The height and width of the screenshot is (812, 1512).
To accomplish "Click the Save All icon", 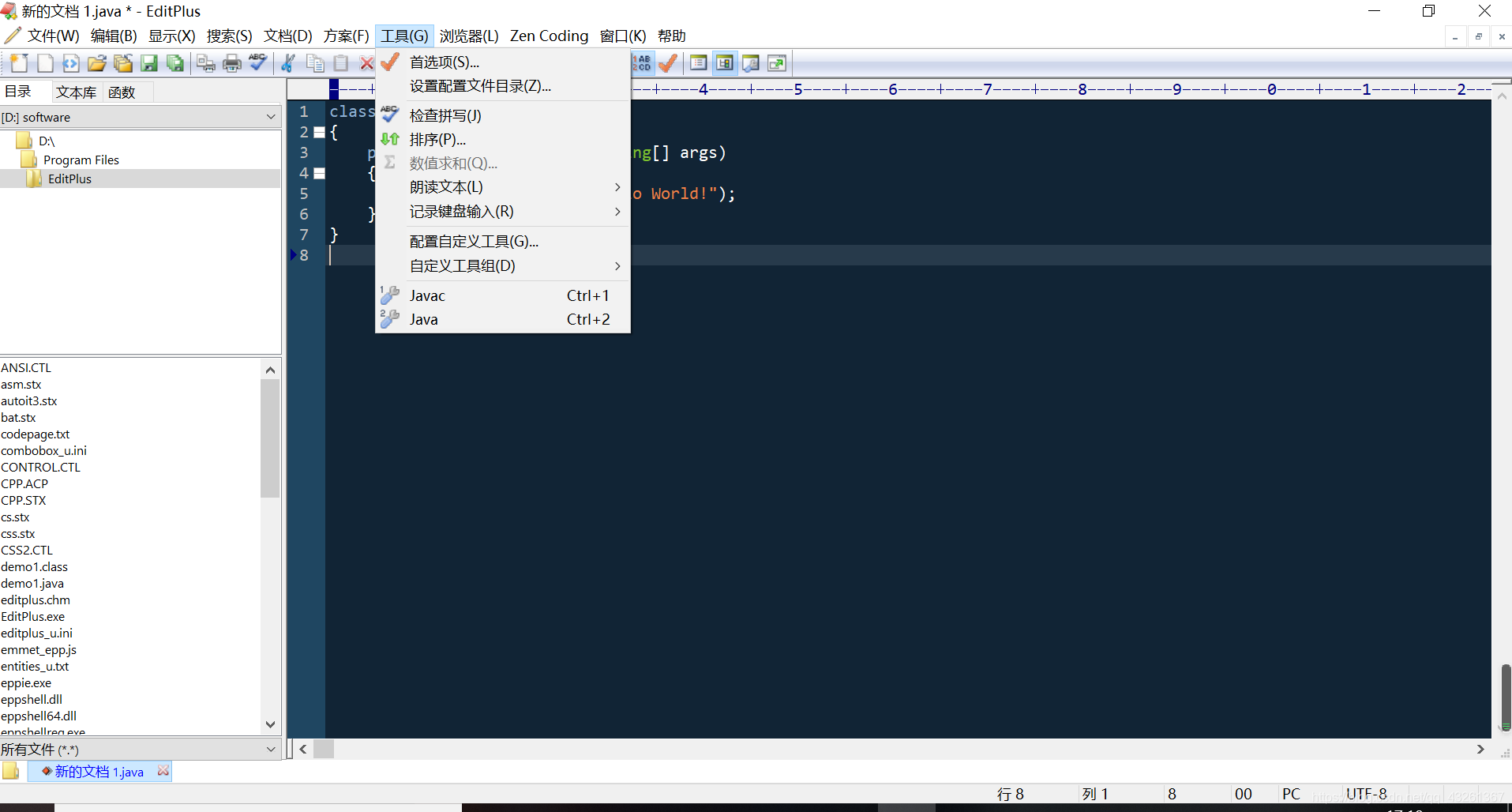I will 175,63.
